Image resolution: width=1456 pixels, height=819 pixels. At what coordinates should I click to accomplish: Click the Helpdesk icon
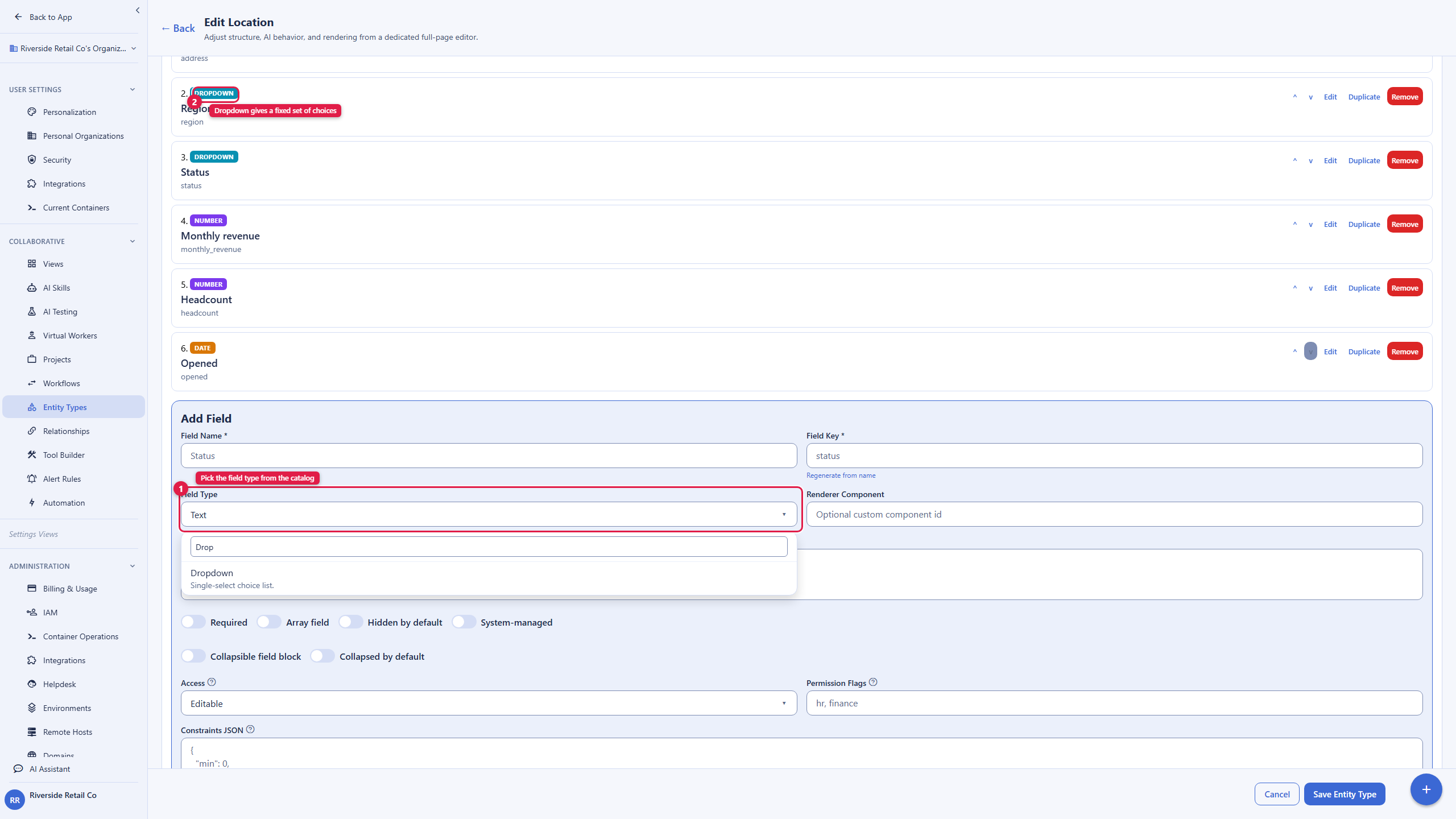(32, 684)
